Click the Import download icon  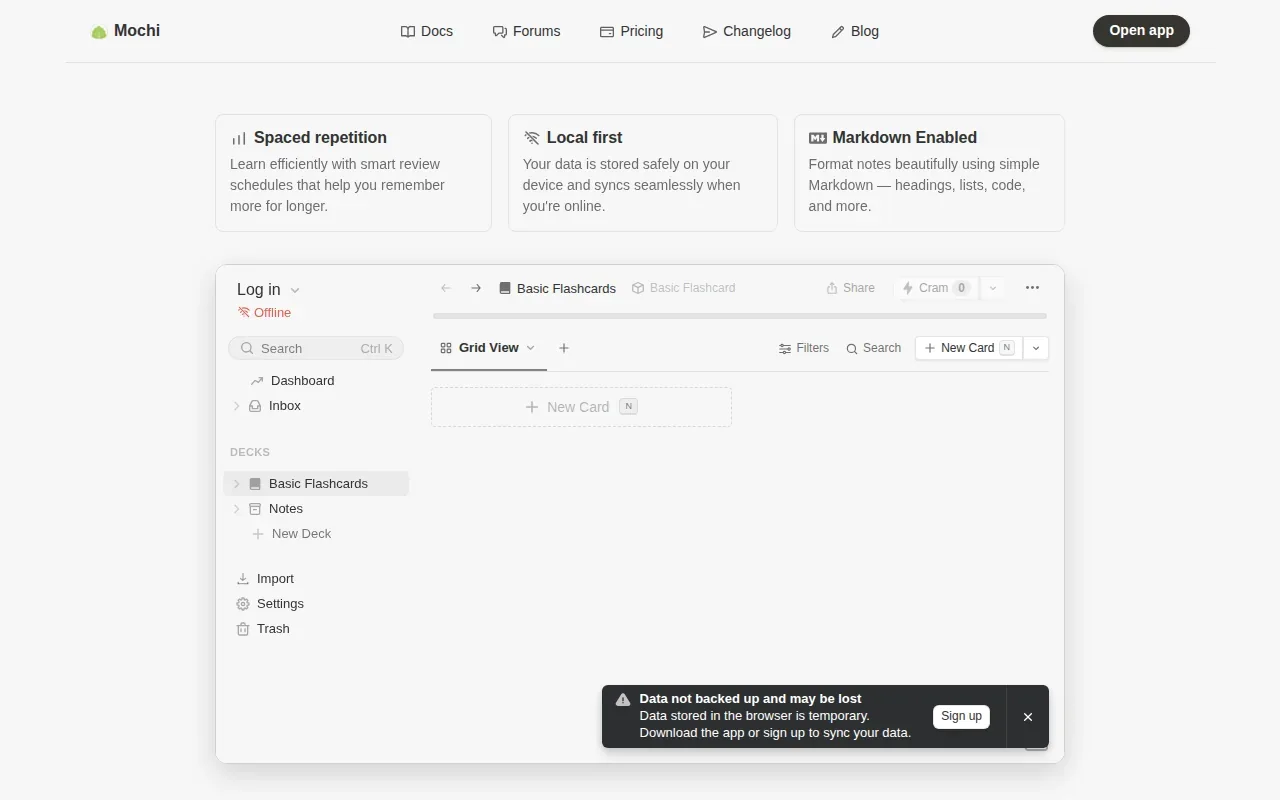click(x=243, y=579)
